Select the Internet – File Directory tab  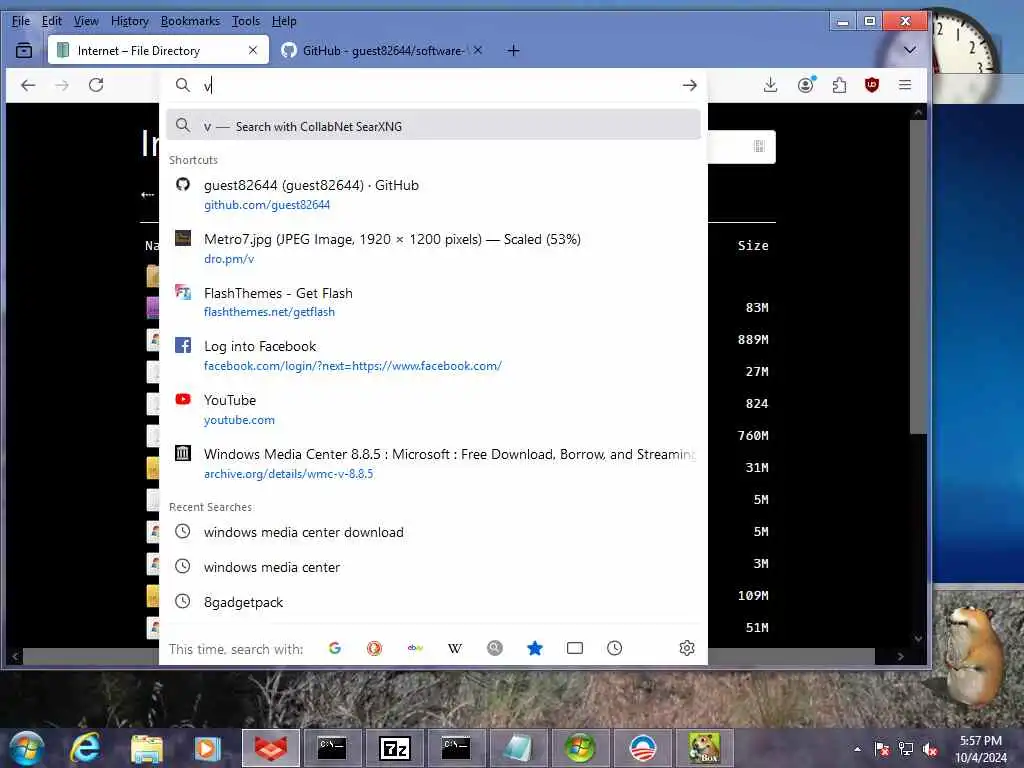click(x=159, y=50)
